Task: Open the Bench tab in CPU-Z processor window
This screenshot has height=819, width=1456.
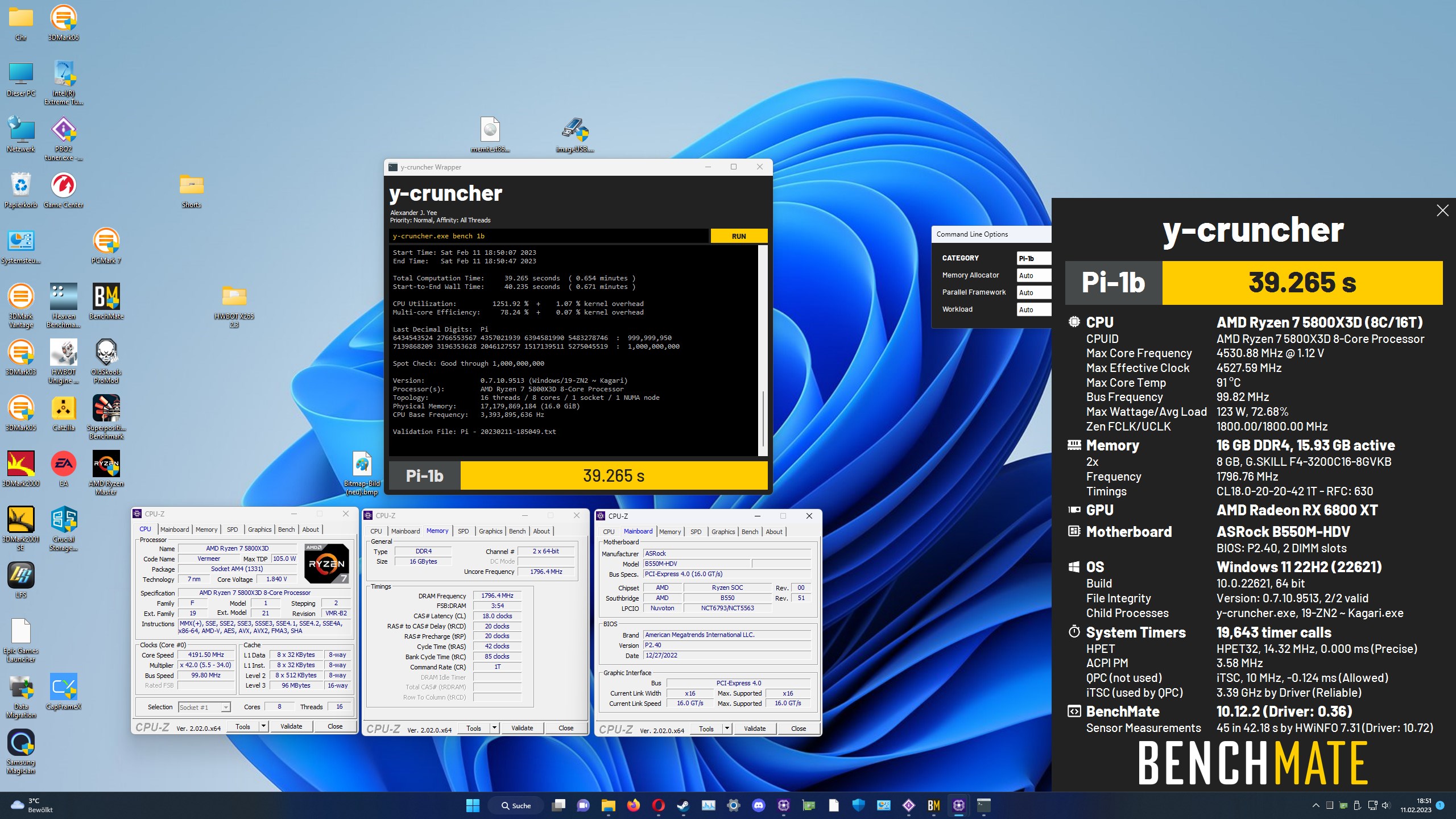Action: (286, 530)
